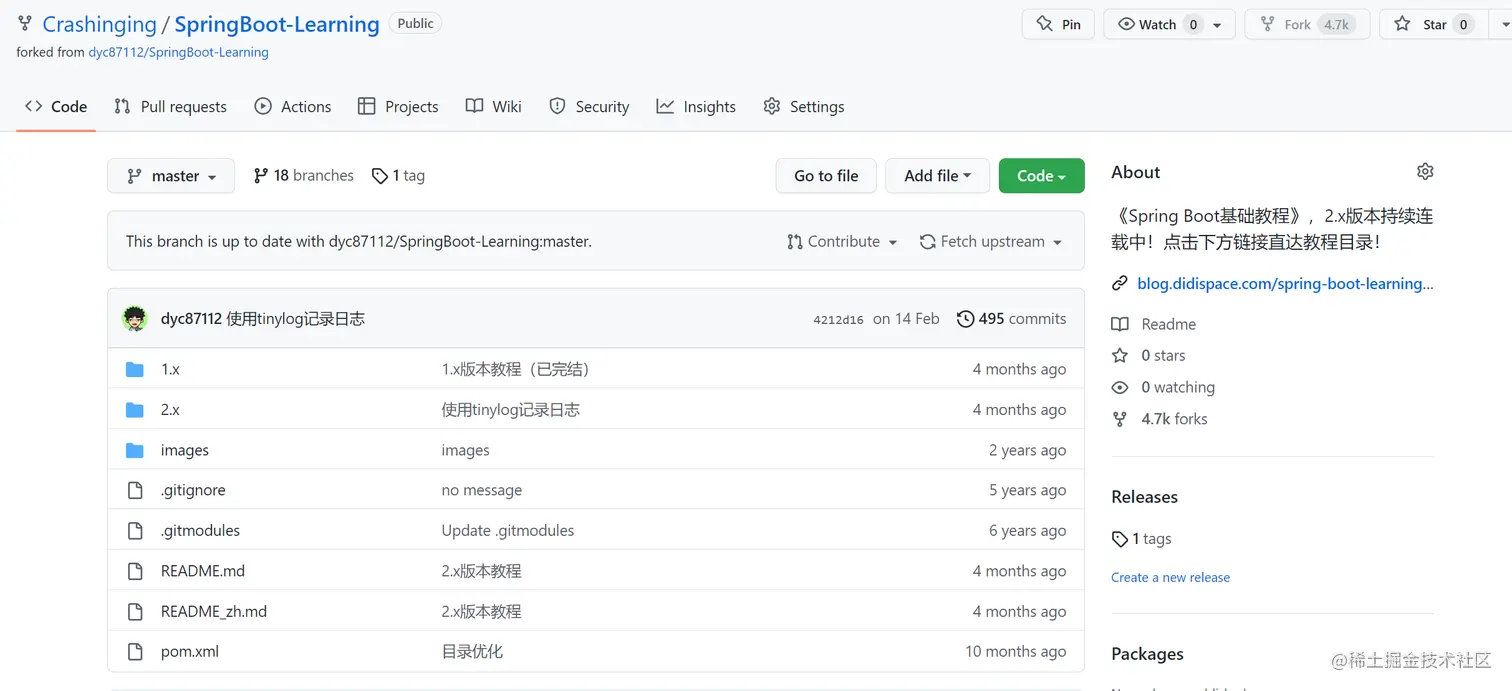Open the Pull requests tab
The image size is (1512, 691).
pyautogui.click(x=171, y=107)
